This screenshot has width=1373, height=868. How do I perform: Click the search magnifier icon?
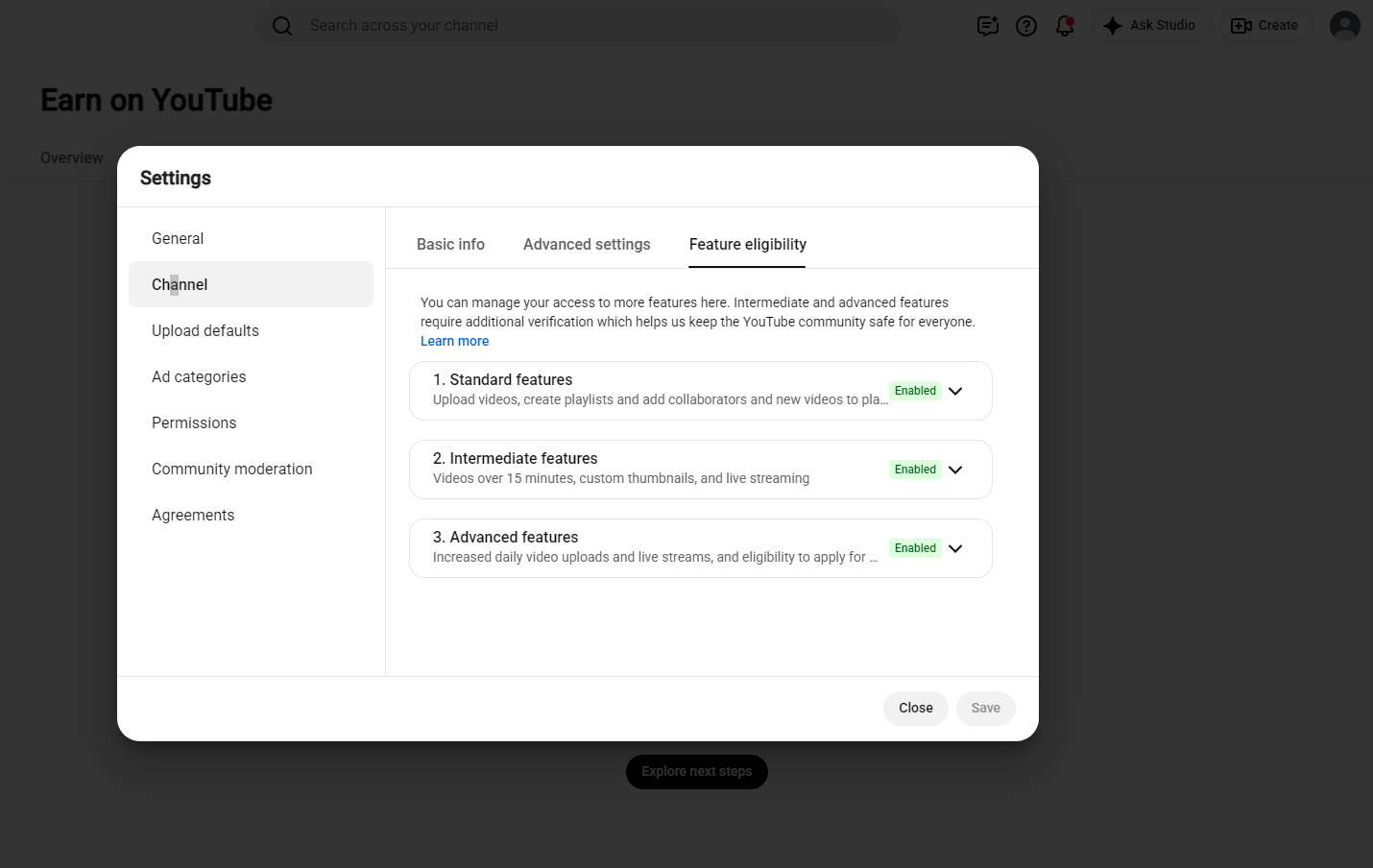click(282, 26)
